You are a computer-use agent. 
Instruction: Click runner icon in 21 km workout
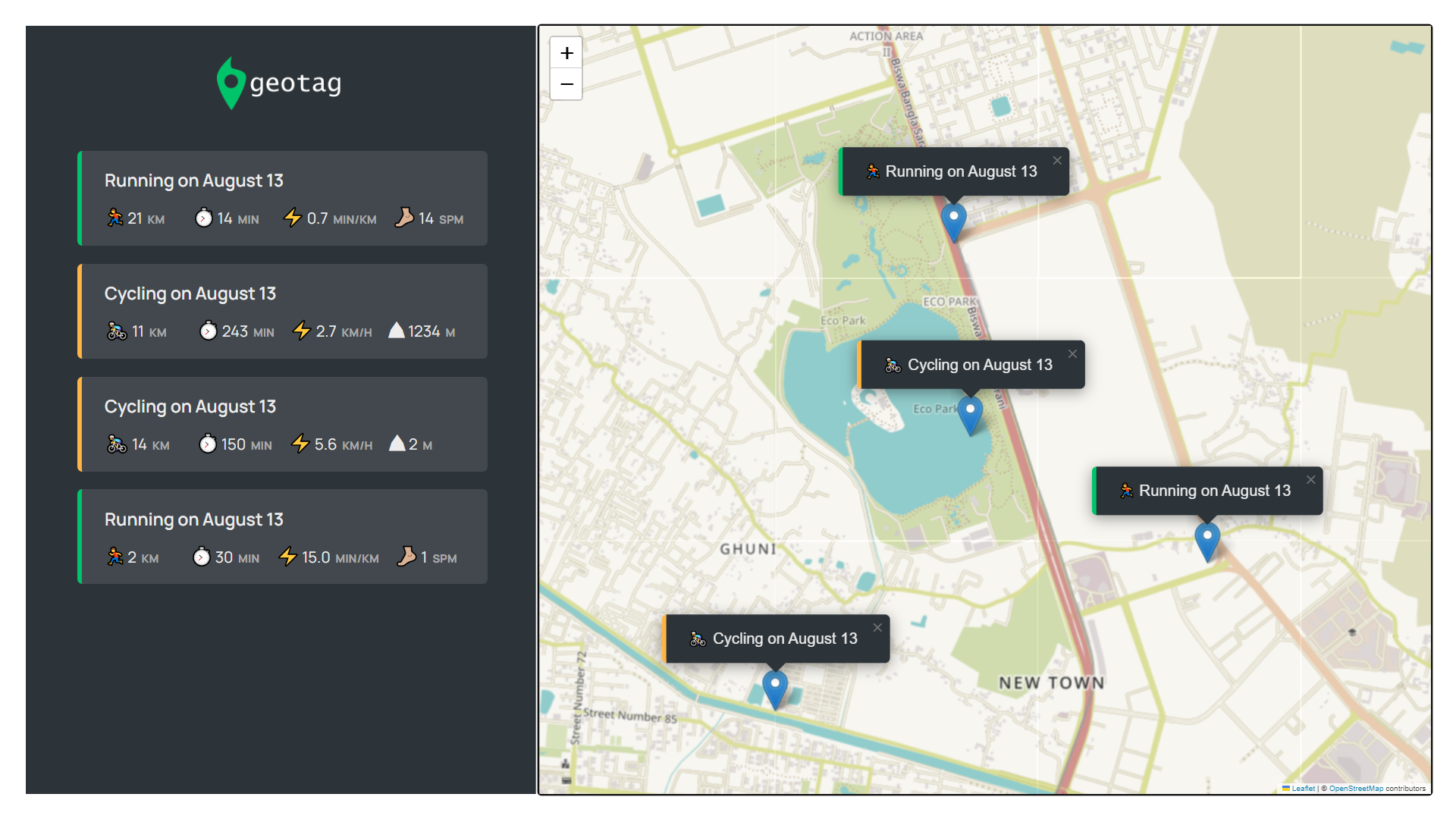(x=115, y=218)
